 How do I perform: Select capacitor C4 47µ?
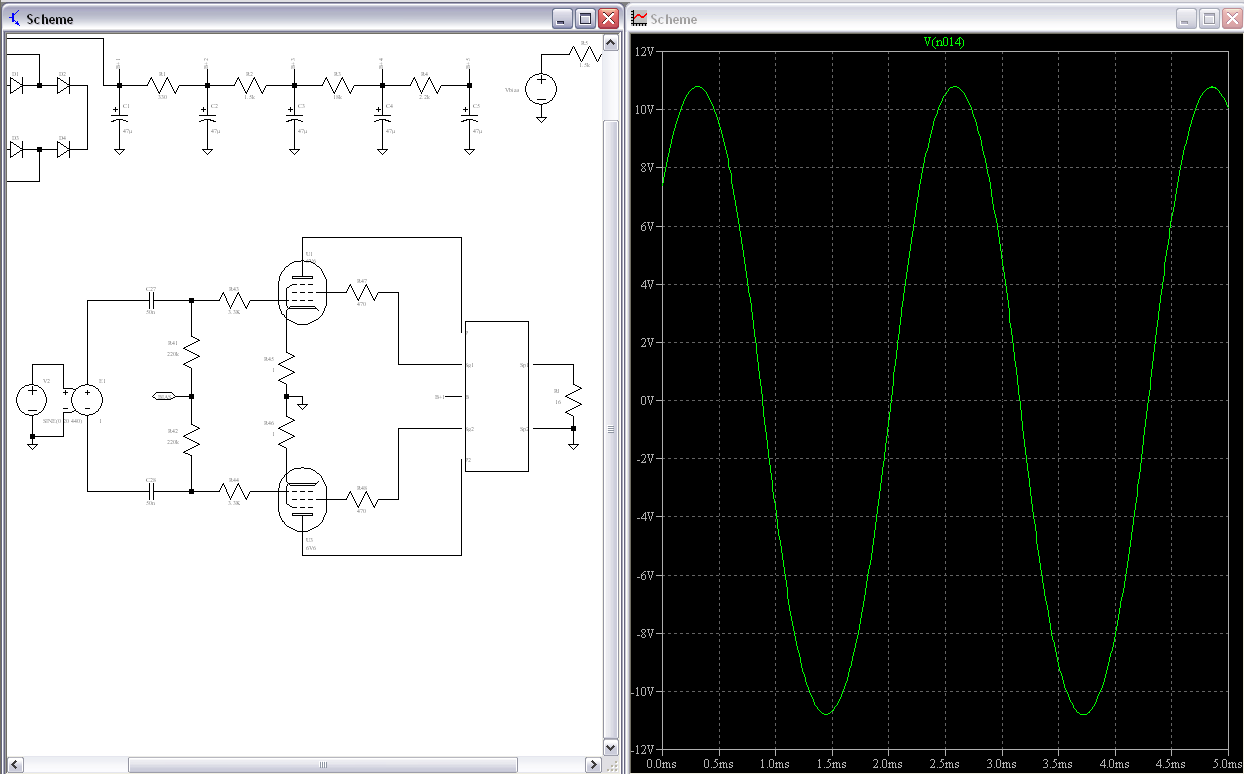click(x=382, y=116)
